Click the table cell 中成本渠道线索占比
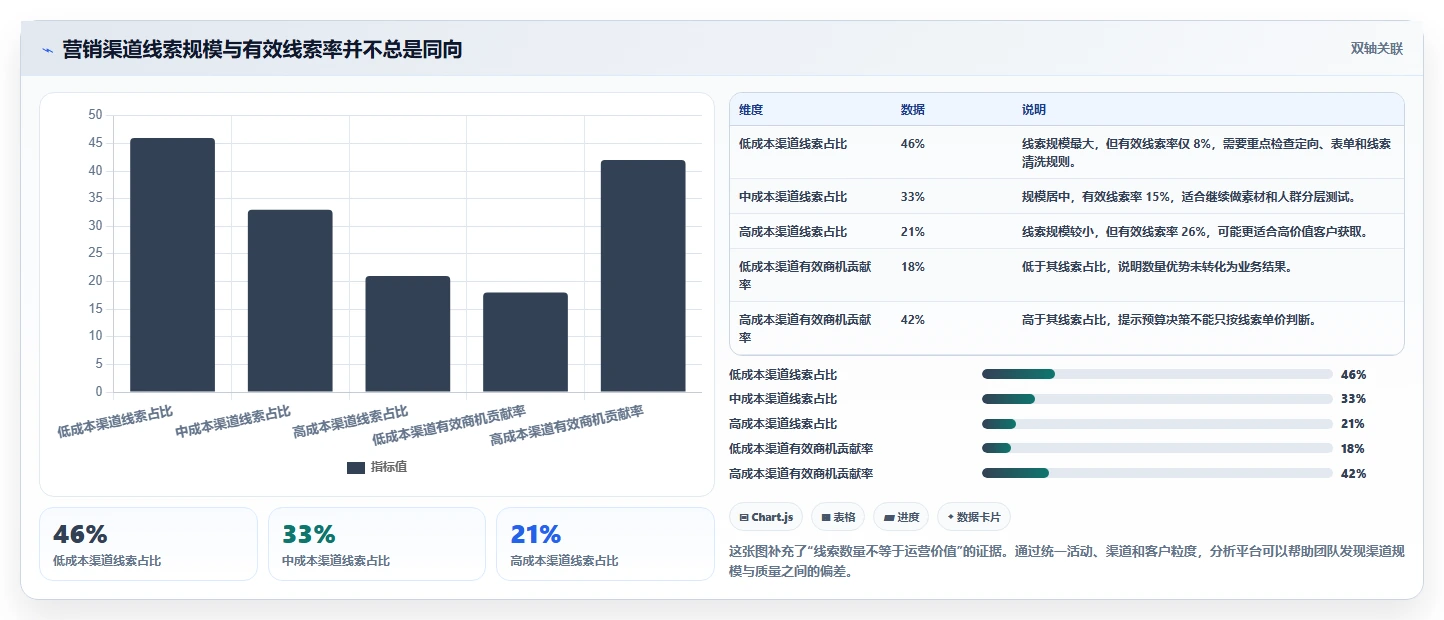 coord(793,196)
